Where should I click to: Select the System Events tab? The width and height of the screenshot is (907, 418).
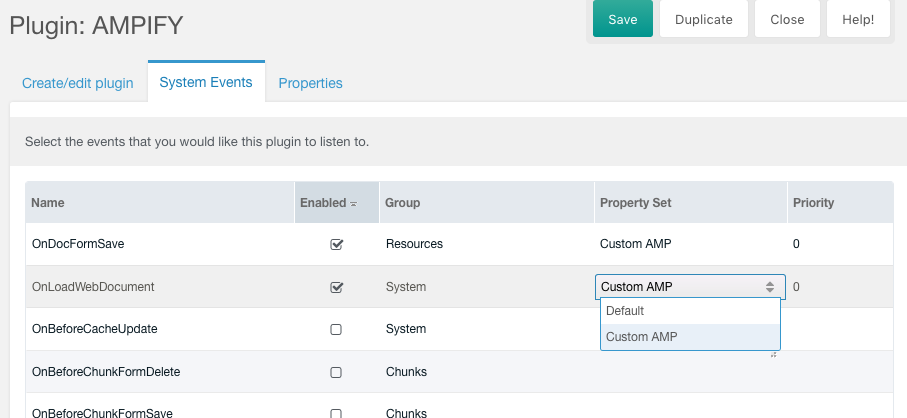[206, 82]
